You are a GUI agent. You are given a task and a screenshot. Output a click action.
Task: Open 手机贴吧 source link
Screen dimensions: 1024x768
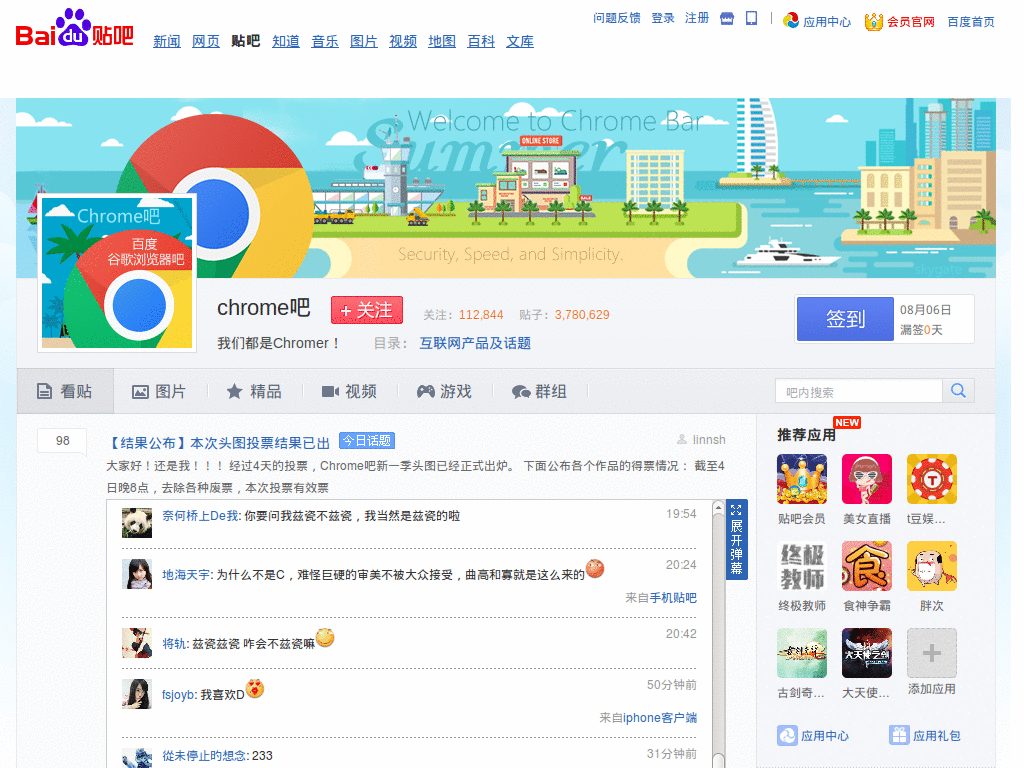coord(673,598)
